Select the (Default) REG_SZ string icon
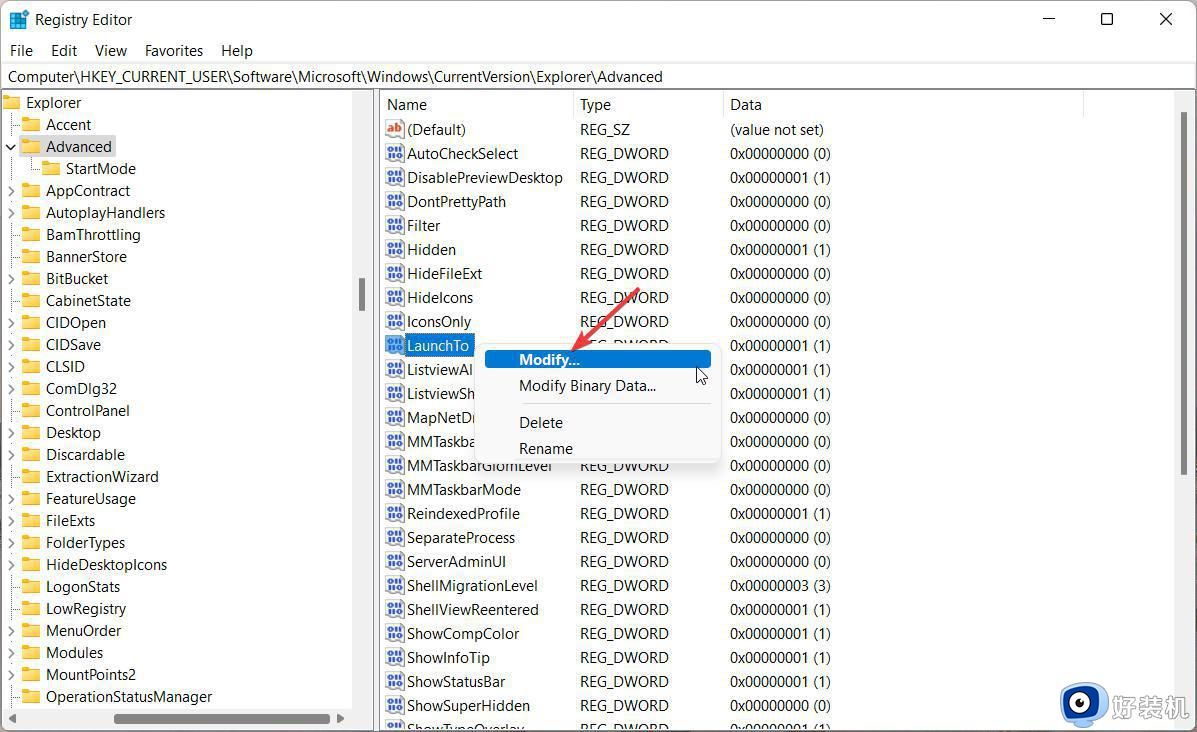The width and height of the screenshot is (1197, 732). [395, 129]
